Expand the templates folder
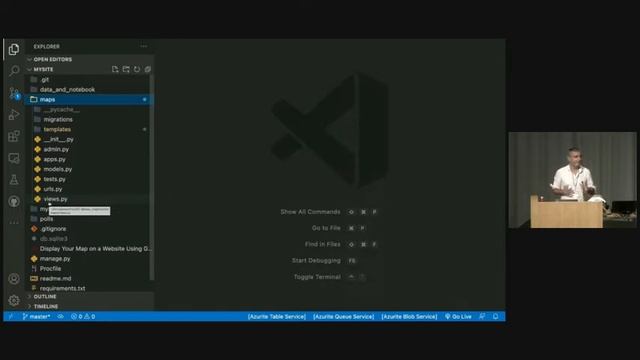The image size is (640, 360). [88, 129]
